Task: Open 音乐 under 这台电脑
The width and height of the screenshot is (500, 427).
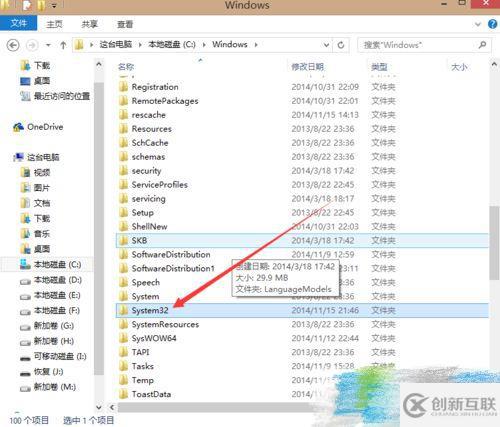Action: click(35, 234)
